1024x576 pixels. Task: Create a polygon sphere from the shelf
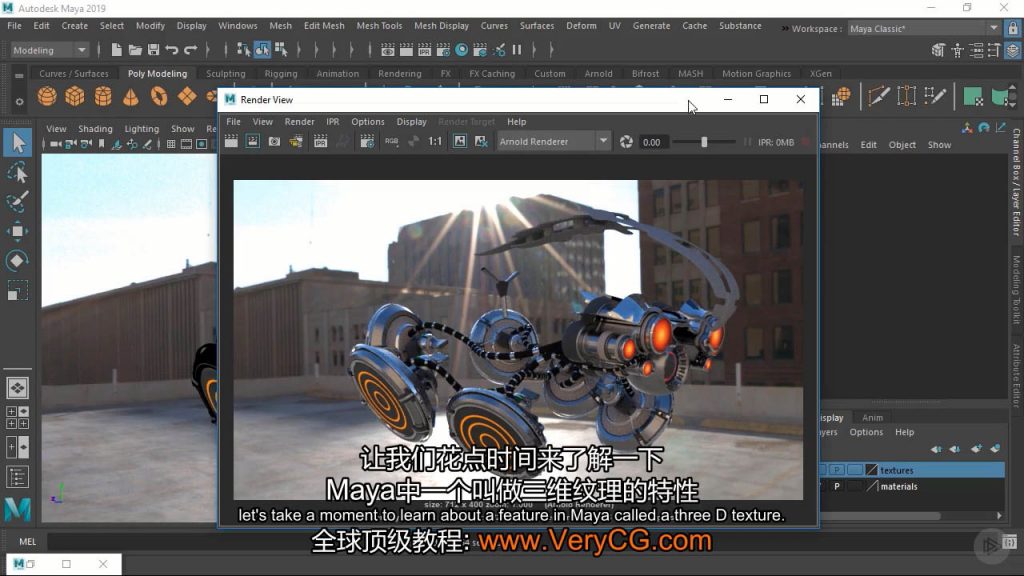47,97
